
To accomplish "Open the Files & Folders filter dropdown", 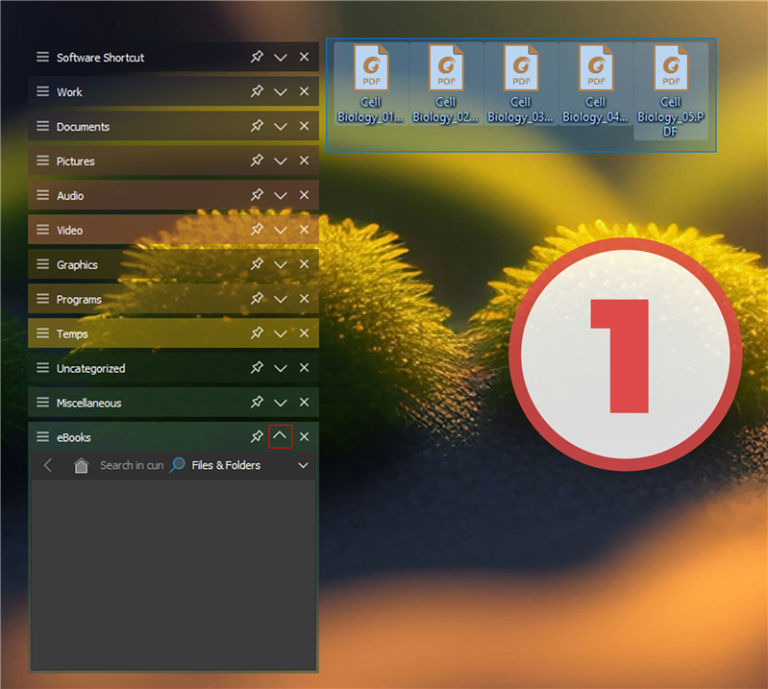I will coord(303,465).
